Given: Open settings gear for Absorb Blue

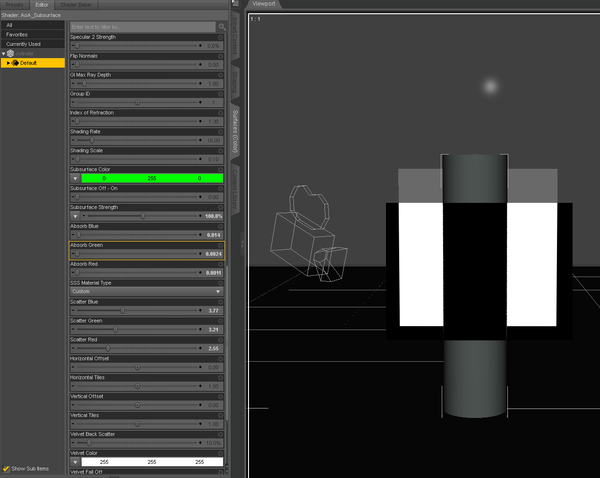Looking at the screenshot, I should [x=220, y=226].
